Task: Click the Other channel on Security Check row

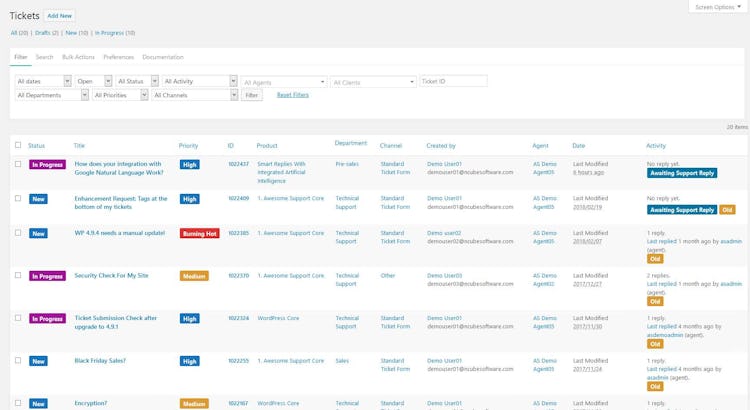Action: coord(388,276)
